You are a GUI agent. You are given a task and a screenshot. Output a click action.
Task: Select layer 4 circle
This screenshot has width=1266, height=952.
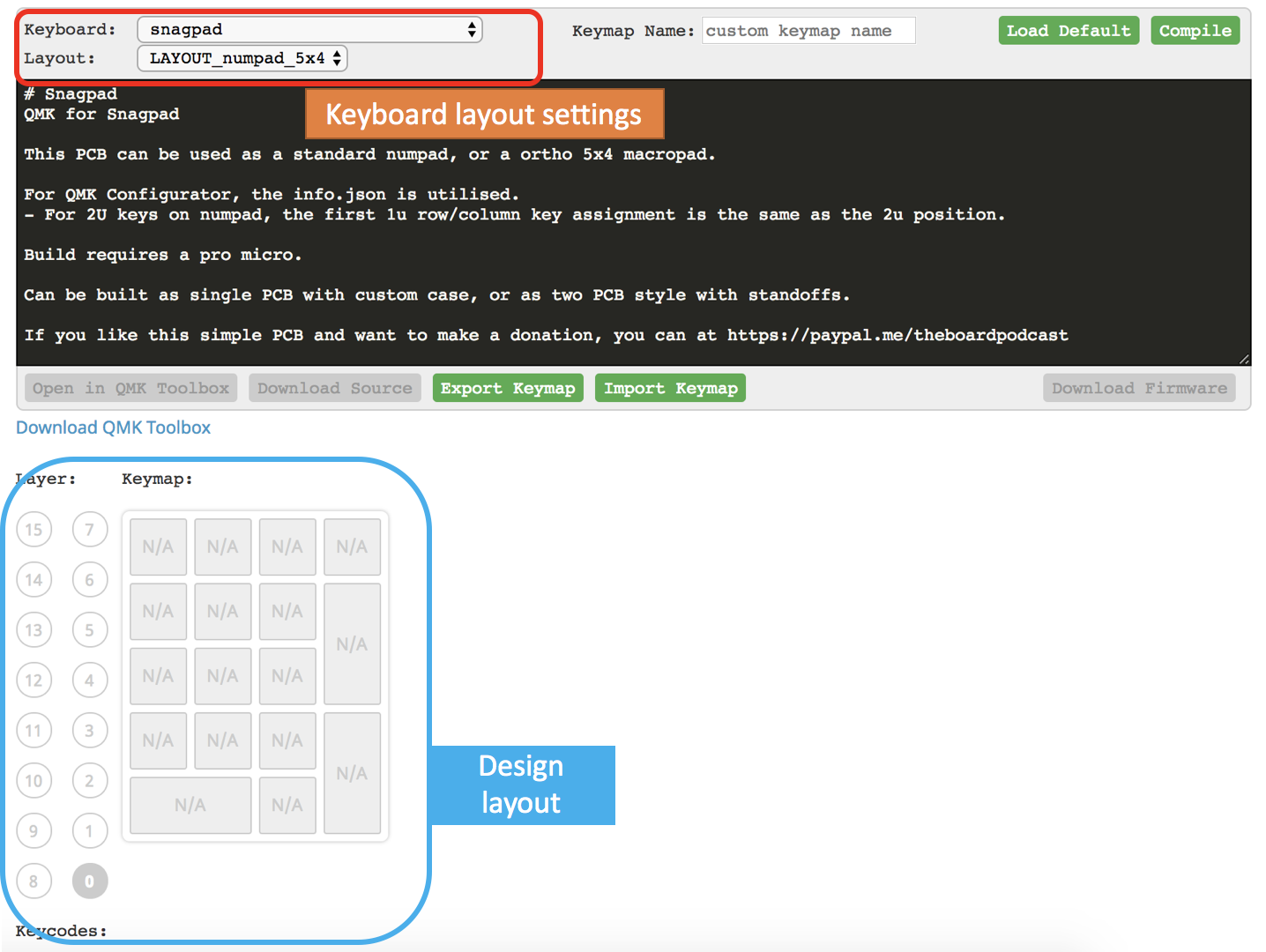coord(89,681)
